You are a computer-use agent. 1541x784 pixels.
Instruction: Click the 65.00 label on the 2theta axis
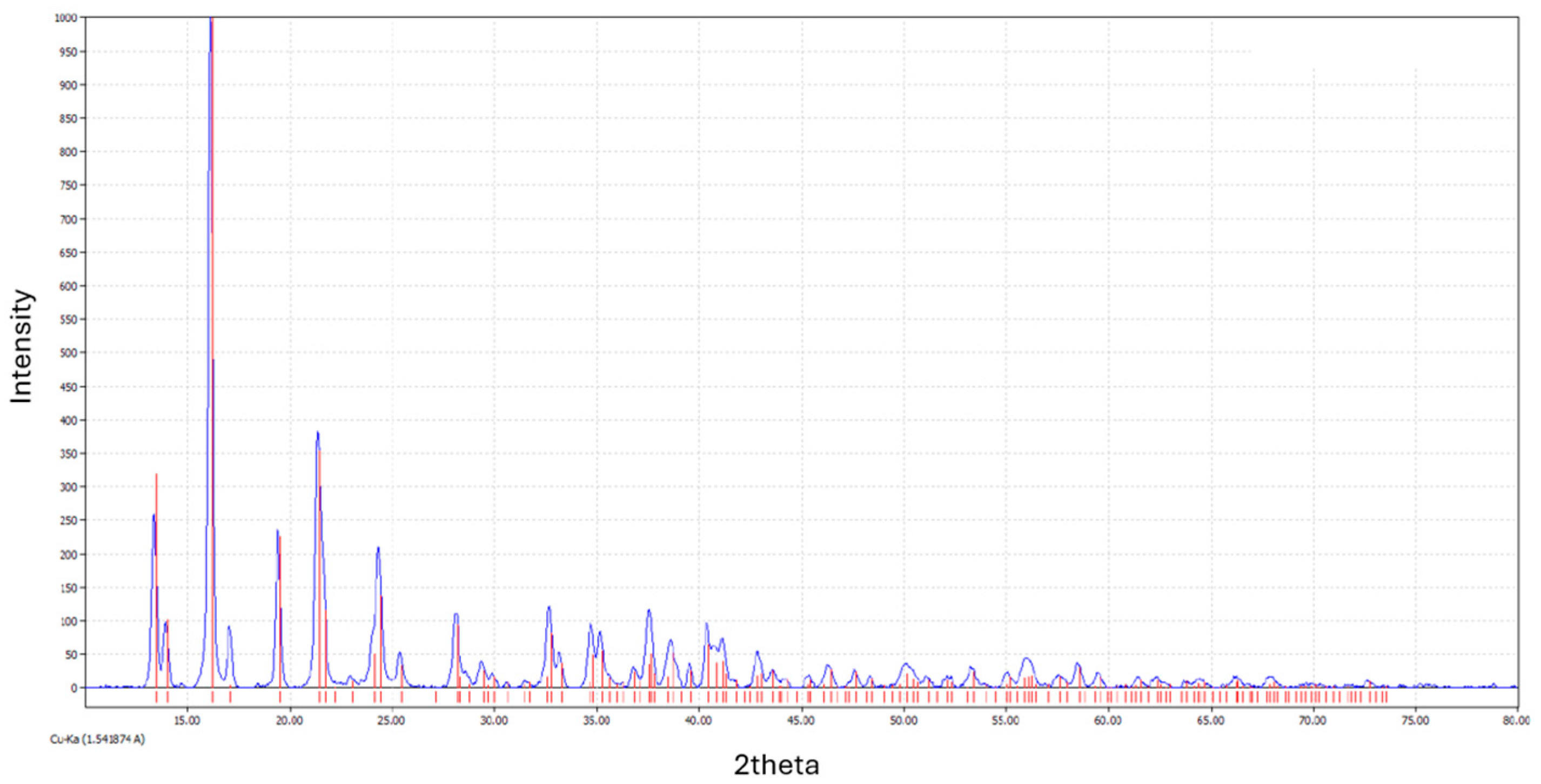point(1210,721)
